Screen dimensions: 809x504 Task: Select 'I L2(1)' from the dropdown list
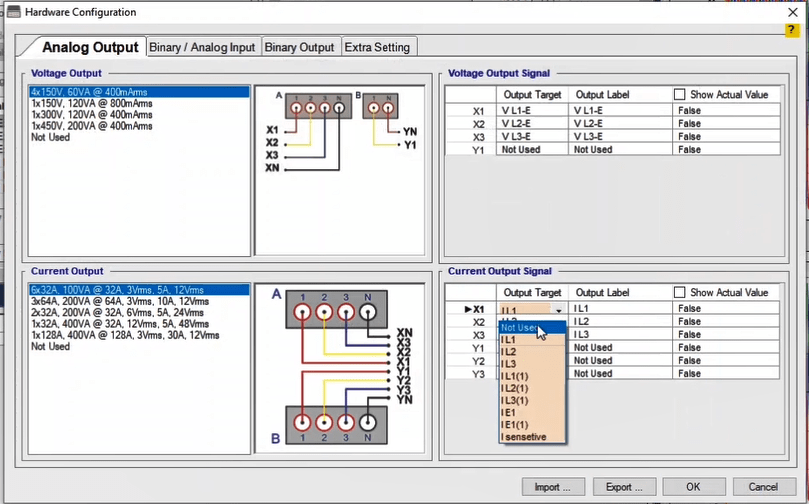pyautogui.click(x=516, y=388)
